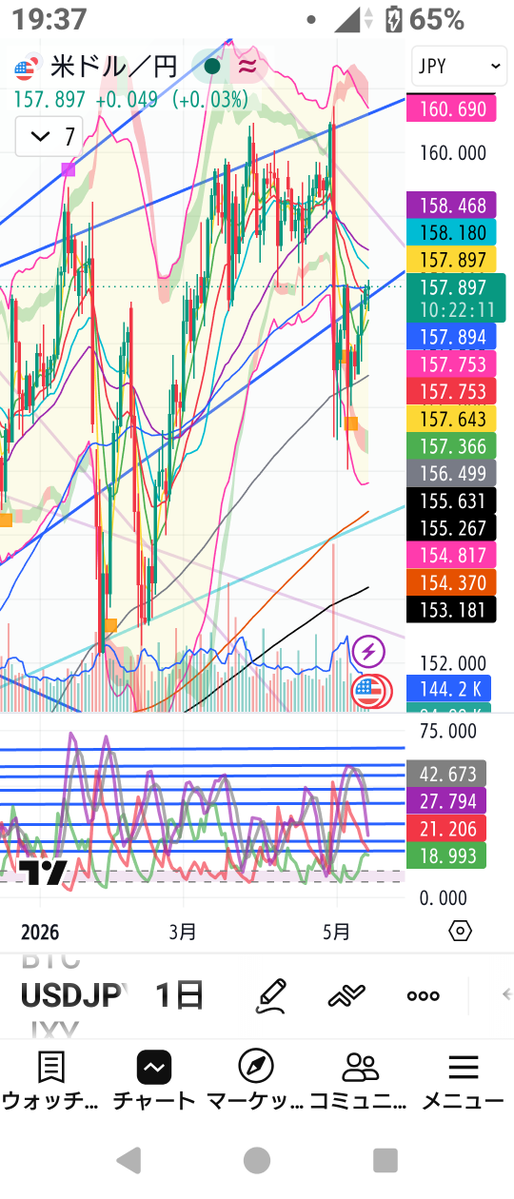
Task: Tap the pink 154.817 price label
Action: tap(451, 555)
